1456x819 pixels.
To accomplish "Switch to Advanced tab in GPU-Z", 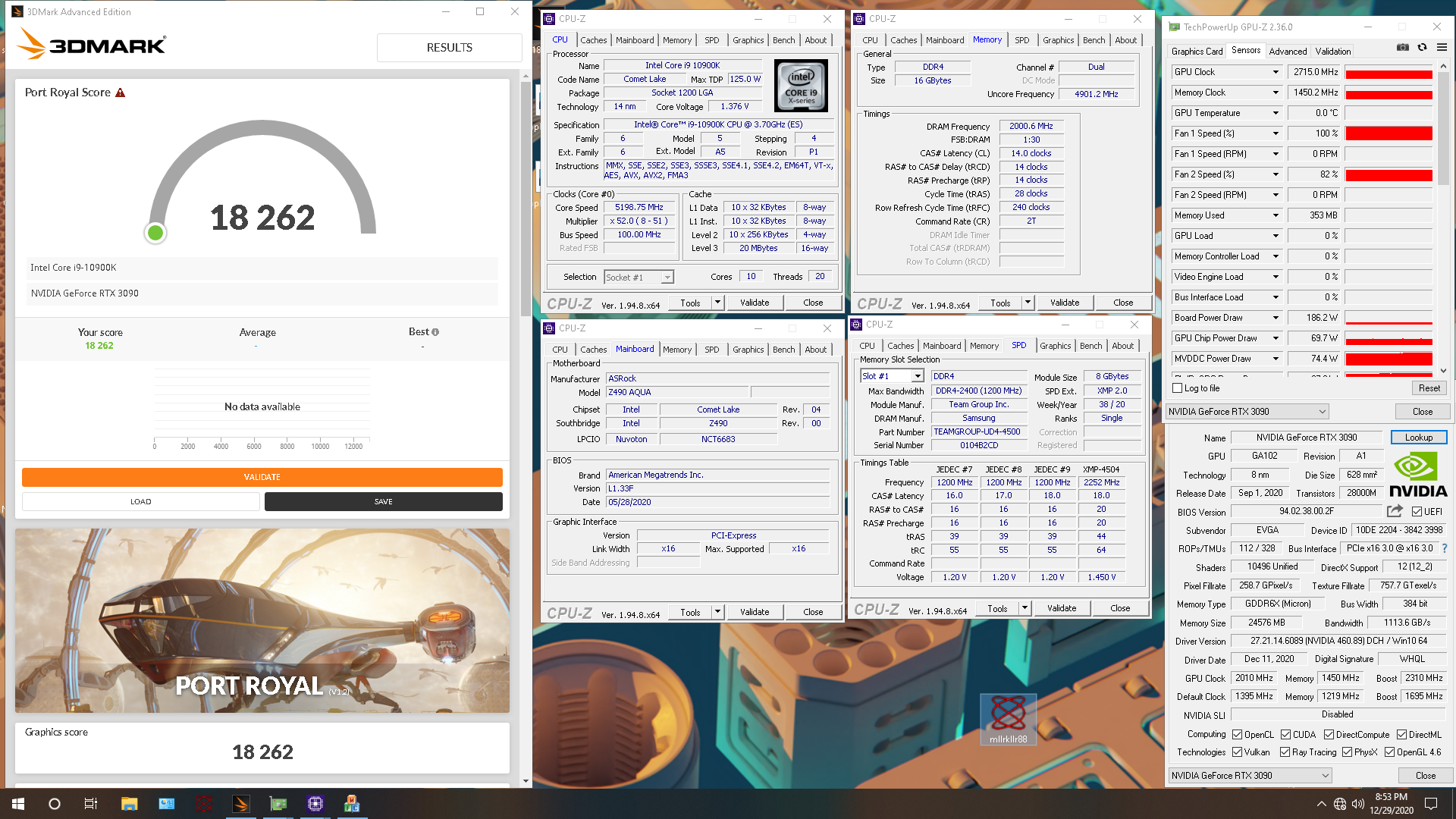I will (1287, 51).
